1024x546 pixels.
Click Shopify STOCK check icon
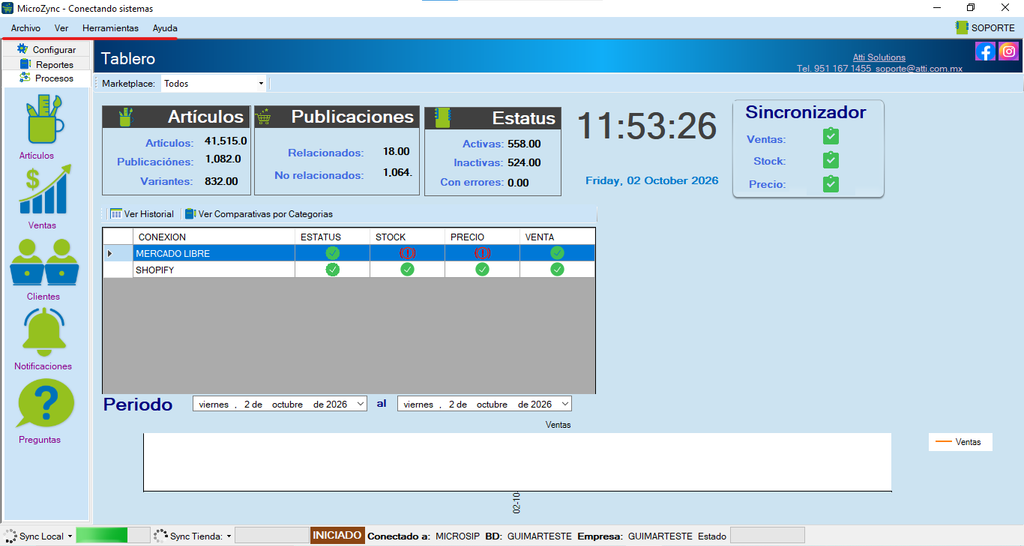pos(408,269)
